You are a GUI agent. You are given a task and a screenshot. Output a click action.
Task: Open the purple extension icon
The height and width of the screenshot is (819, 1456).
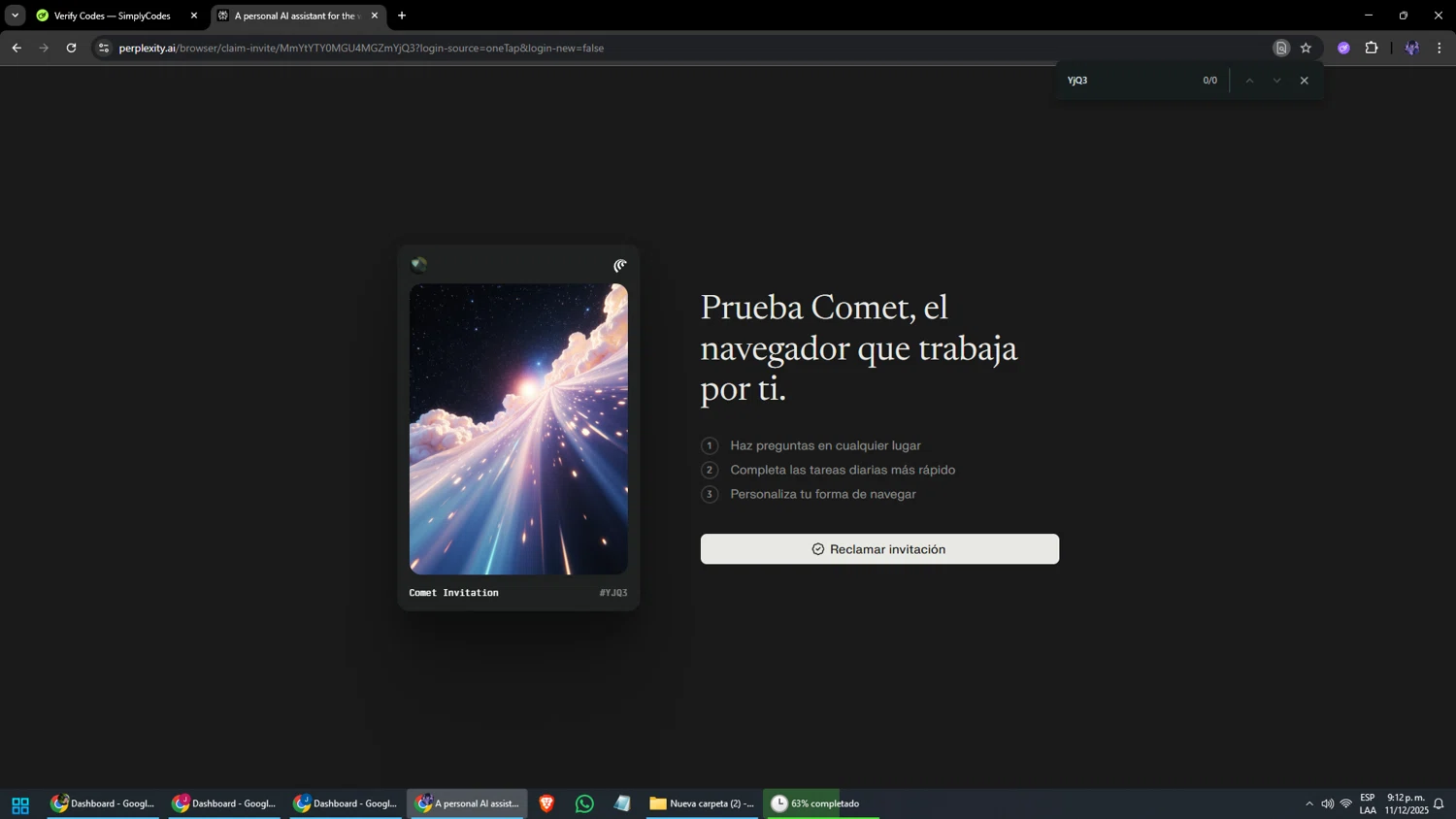[1343, 48]
